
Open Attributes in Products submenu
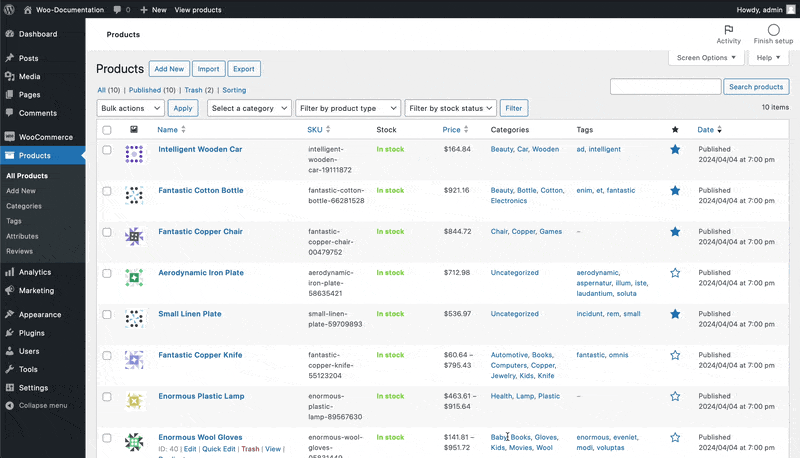coord(22,236)
